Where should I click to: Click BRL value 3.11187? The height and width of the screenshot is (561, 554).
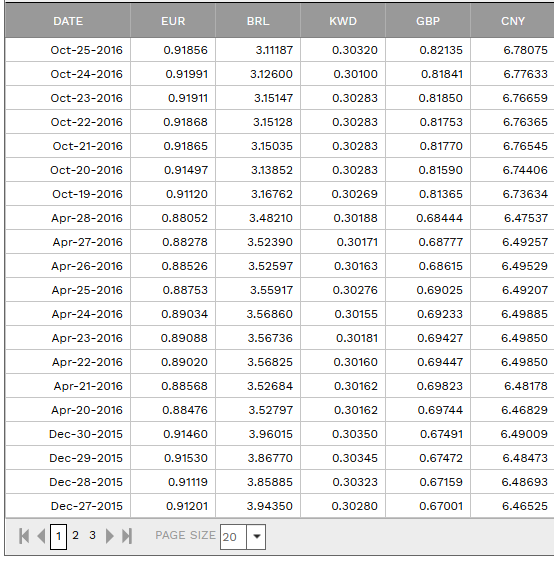click(274, 50)
